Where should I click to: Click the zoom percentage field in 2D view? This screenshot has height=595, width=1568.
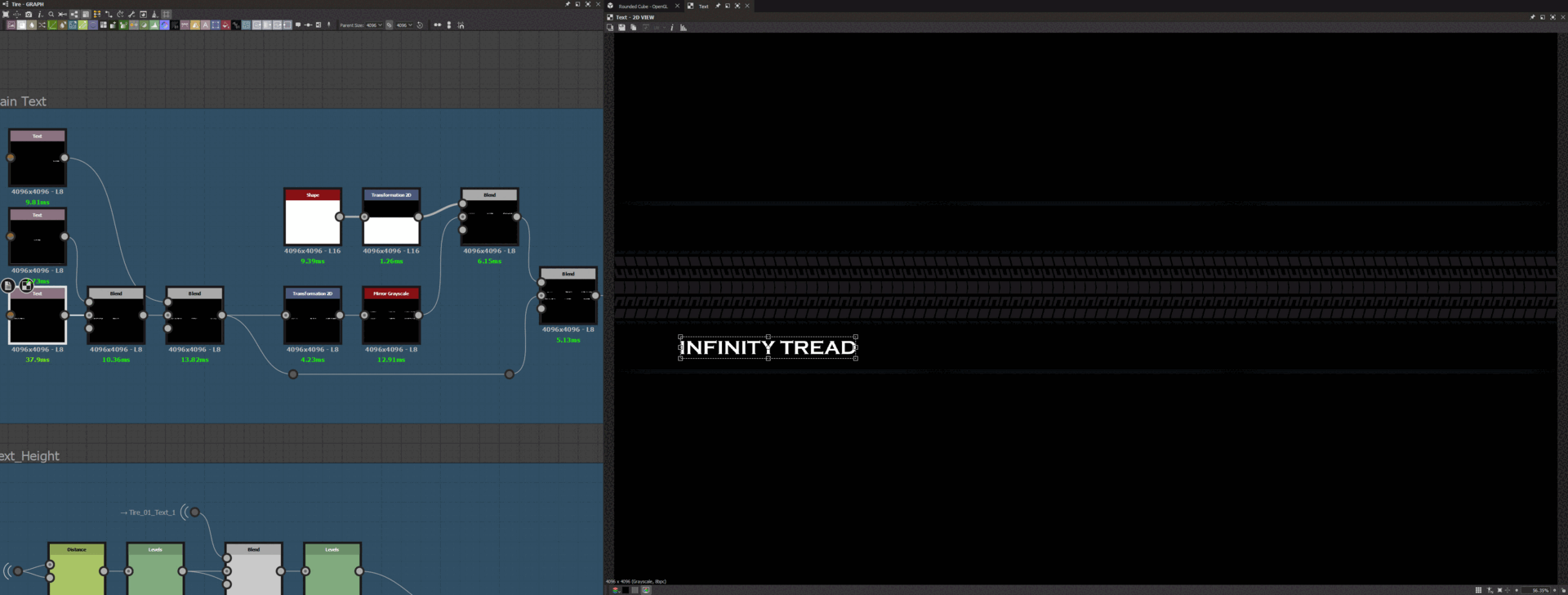tap(1539, 590)
